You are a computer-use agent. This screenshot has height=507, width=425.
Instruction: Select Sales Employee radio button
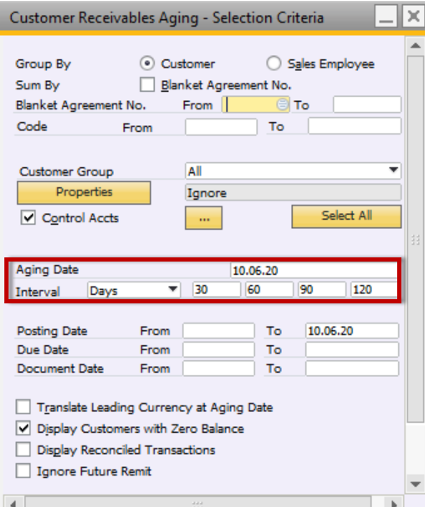click(274, 63)
